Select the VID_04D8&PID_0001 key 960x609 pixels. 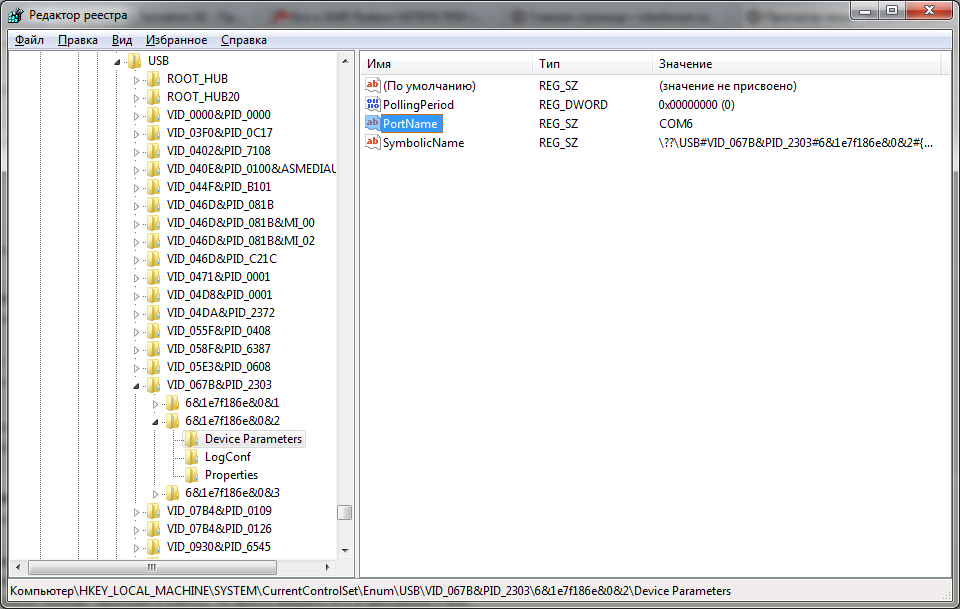219,294
